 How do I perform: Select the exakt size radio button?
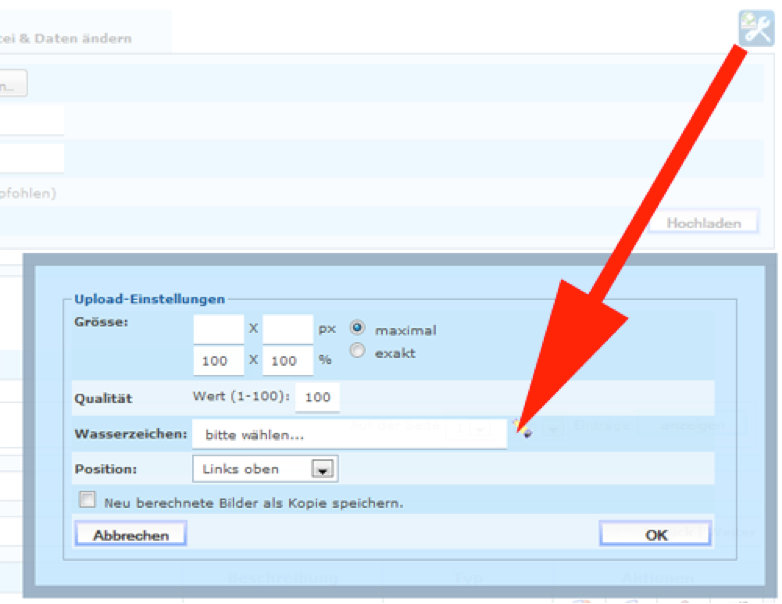(357, 352)
